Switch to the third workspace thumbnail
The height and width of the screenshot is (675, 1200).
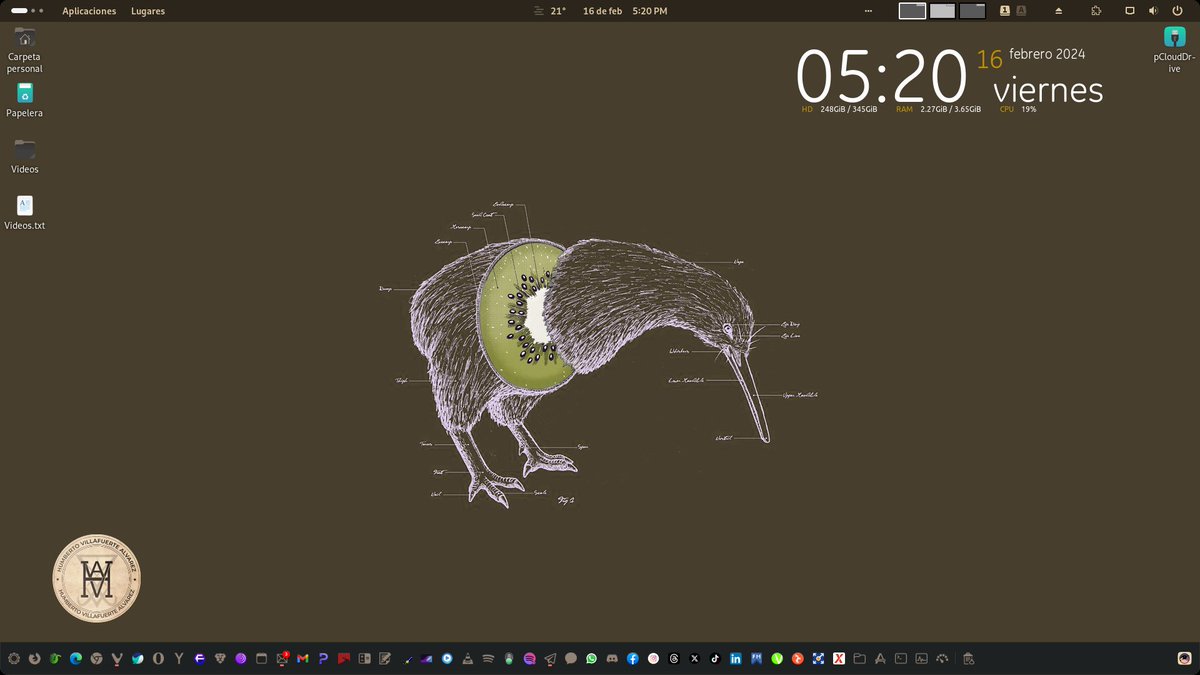[x=973, y=11]
